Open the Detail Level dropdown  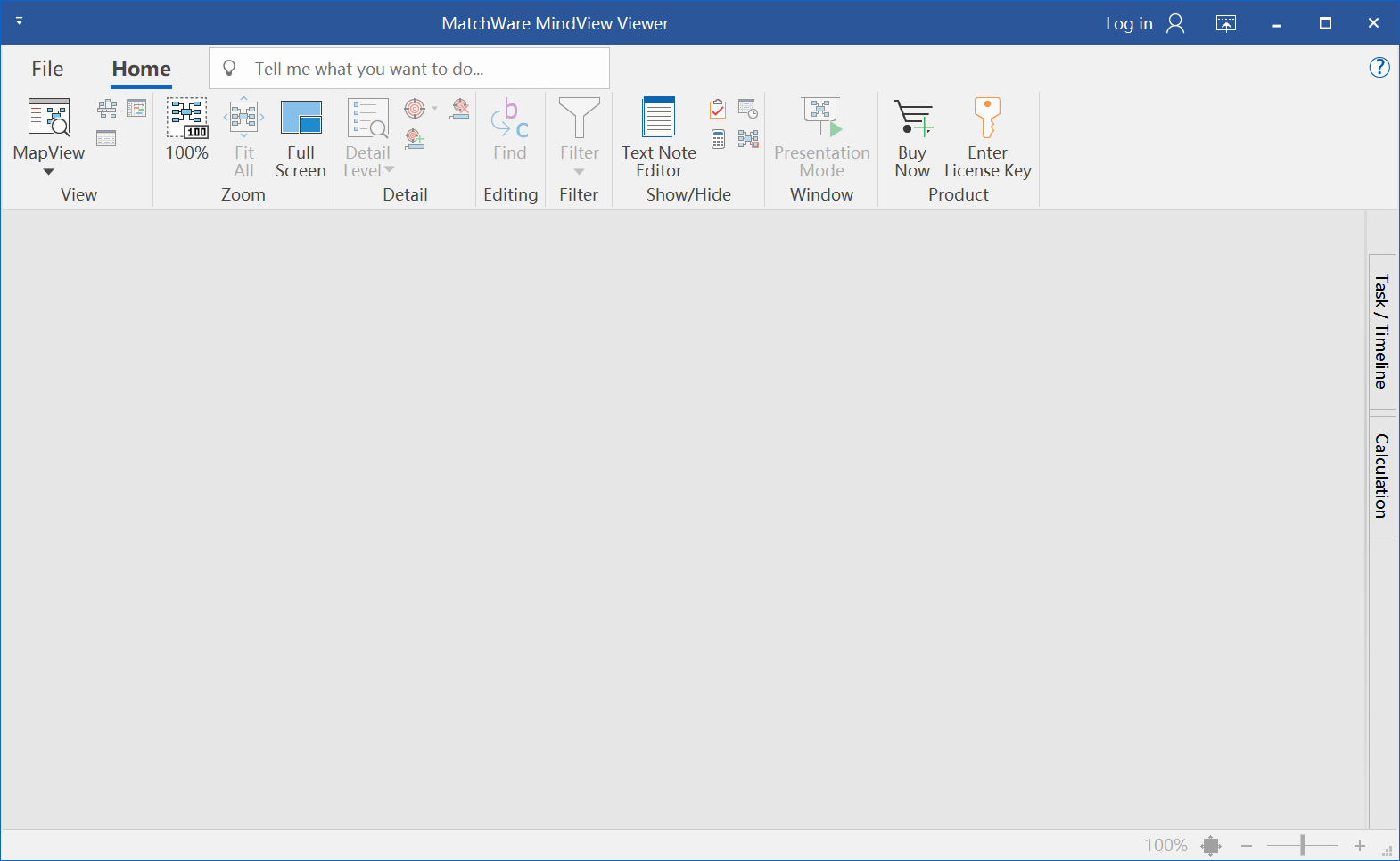pos(368,137)
